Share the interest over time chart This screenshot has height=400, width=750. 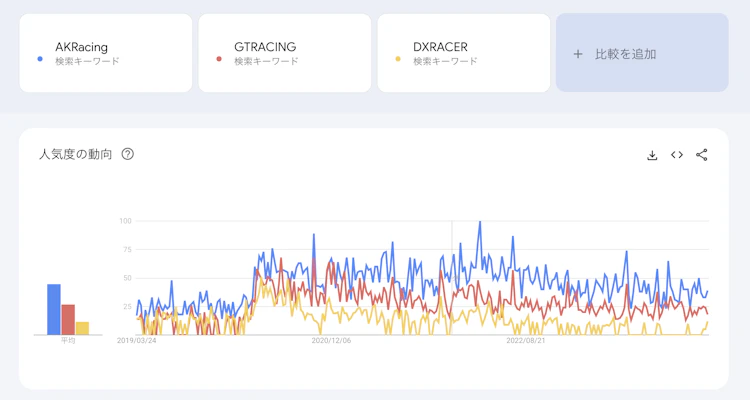click(x=702, y=155)
